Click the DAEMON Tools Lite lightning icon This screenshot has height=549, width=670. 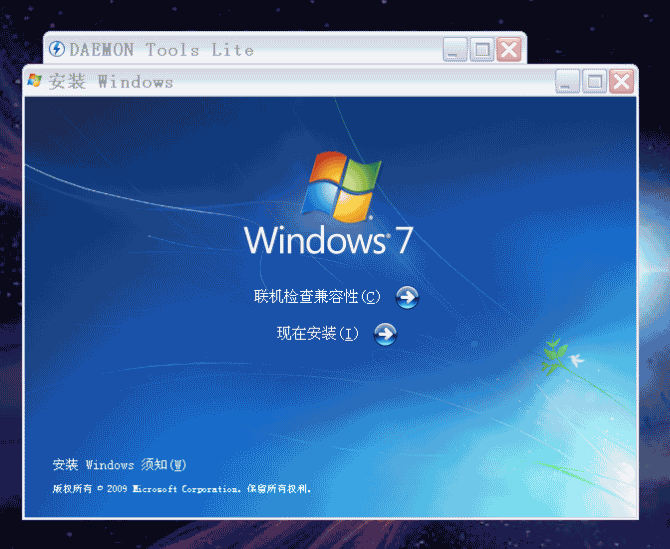pos(57,49)
